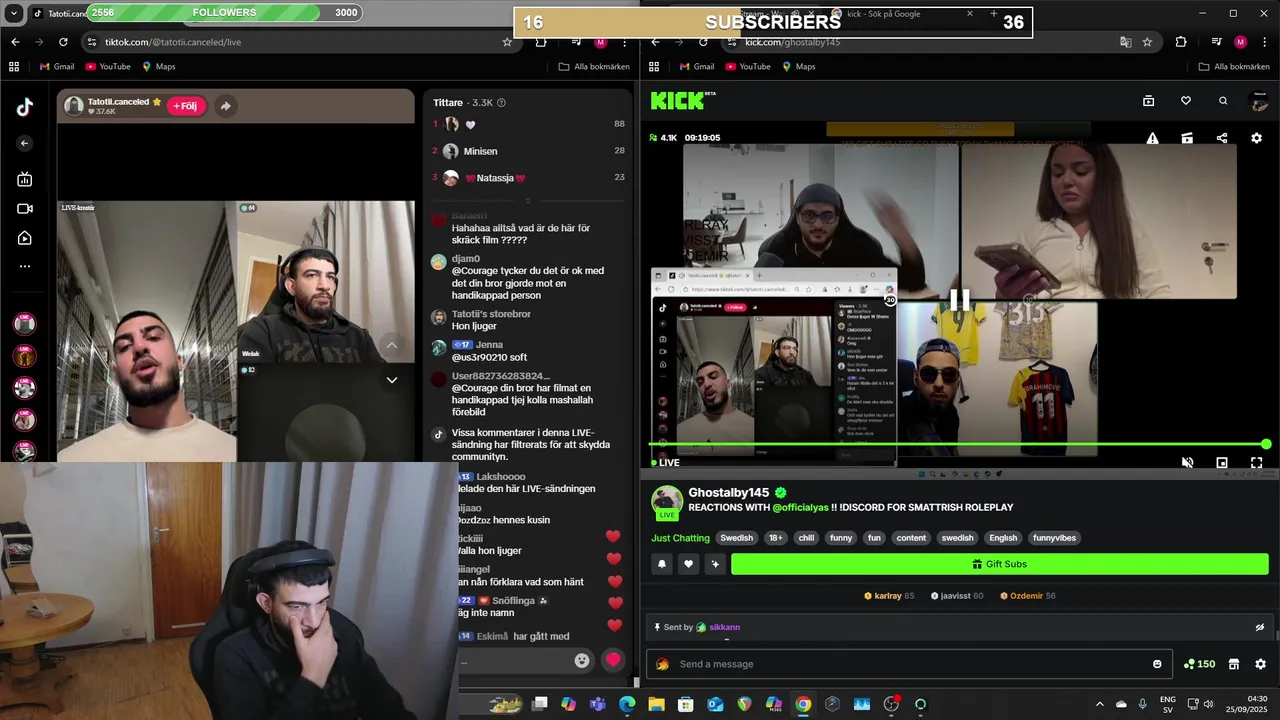The width and height of the screenshot is (1280, 720).
Task: Open the Kick header clips icon
Action: click(x=1148, y=101)
